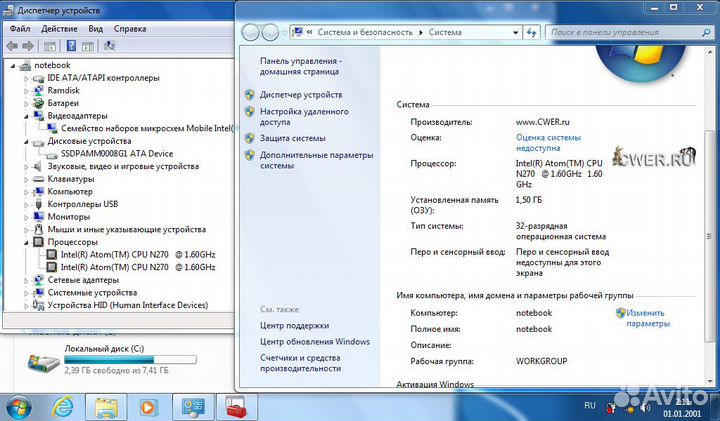Open 'Центр обновления Windows' link
This screenshot has width=720, height=421.
pos(315,341)
